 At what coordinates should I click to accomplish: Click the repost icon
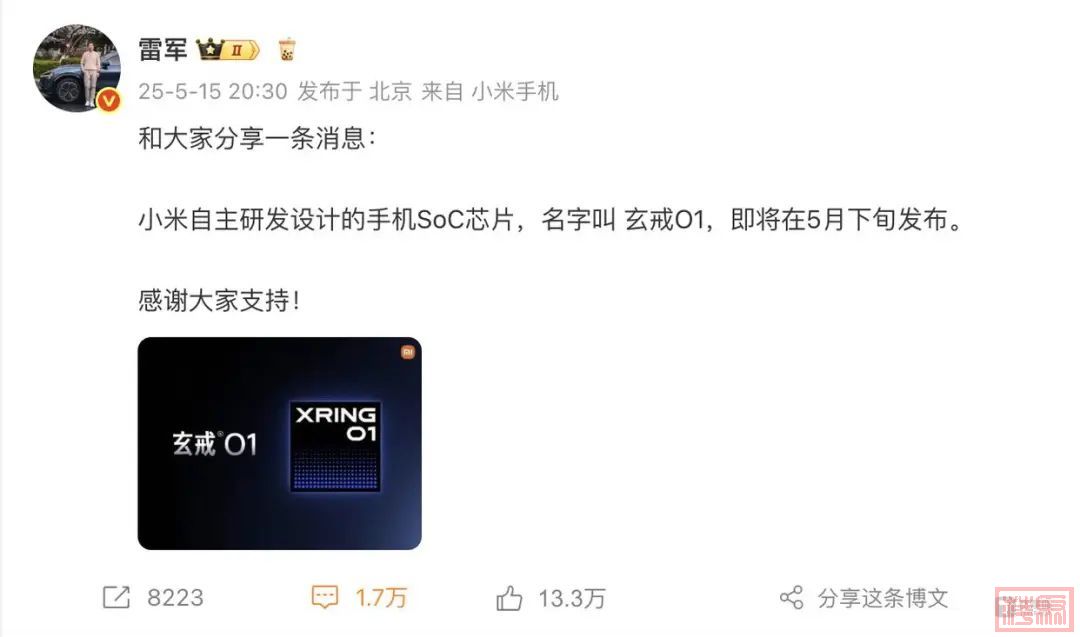click(x=116, y=597)
